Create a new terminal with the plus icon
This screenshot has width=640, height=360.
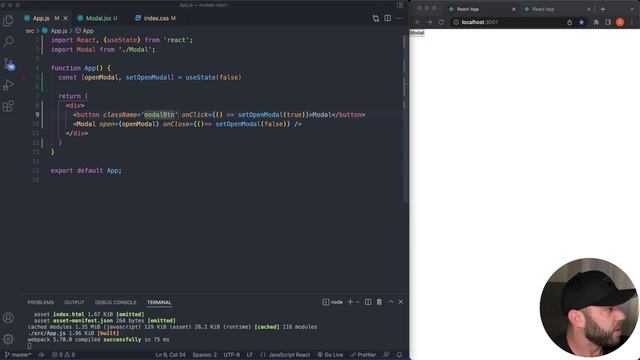[x=350, y=302]
